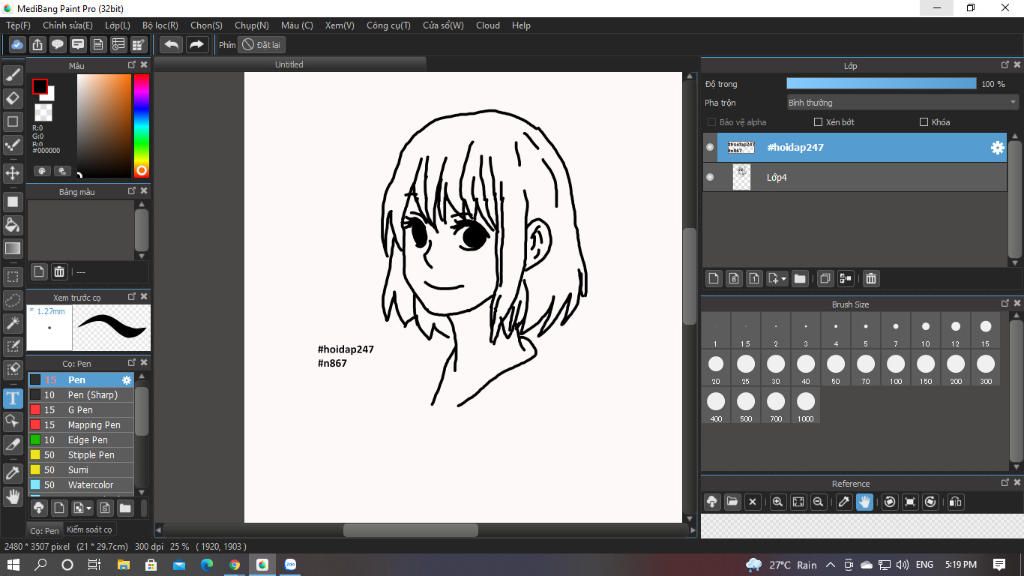
Task: Open Google Chrome from the taskbar
Action: point(234,564)
